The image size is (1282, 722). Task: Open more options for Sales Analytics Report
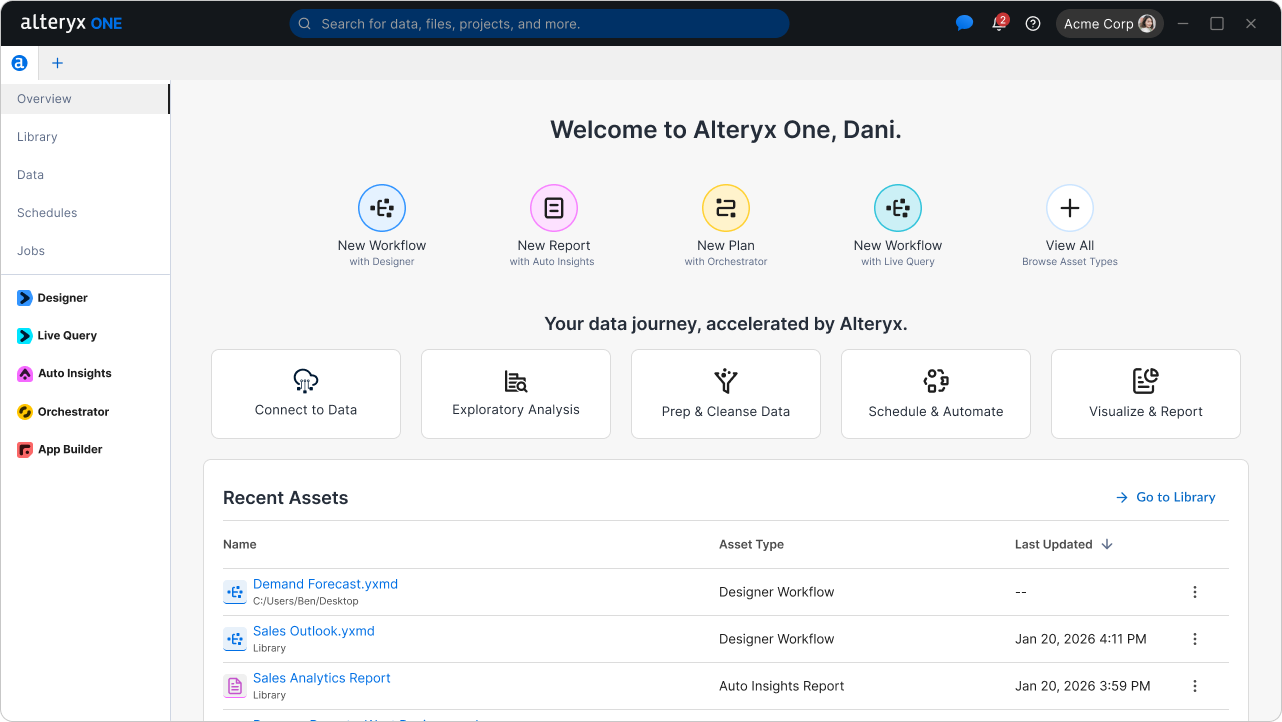pos(1194,686)
